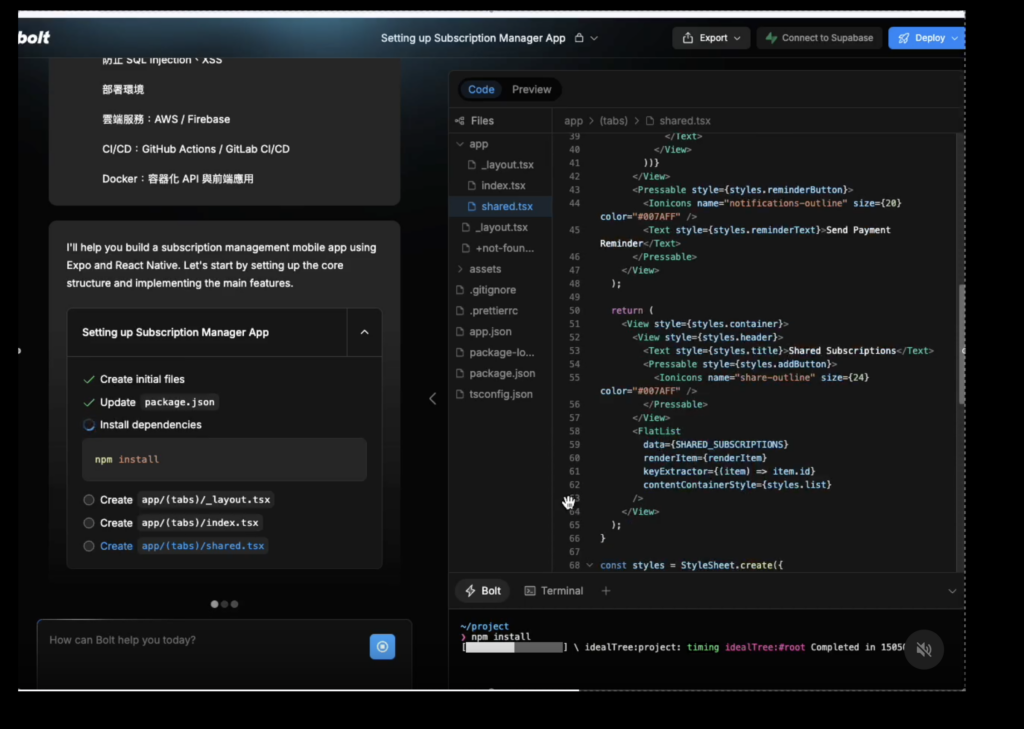Click the npm install command in the terminal

501,637
